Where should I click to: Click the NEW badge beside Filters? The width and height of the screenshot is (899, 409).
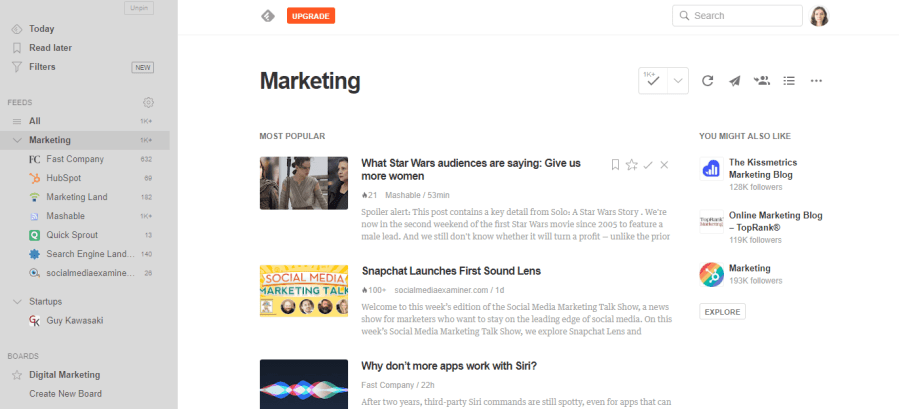143,68
